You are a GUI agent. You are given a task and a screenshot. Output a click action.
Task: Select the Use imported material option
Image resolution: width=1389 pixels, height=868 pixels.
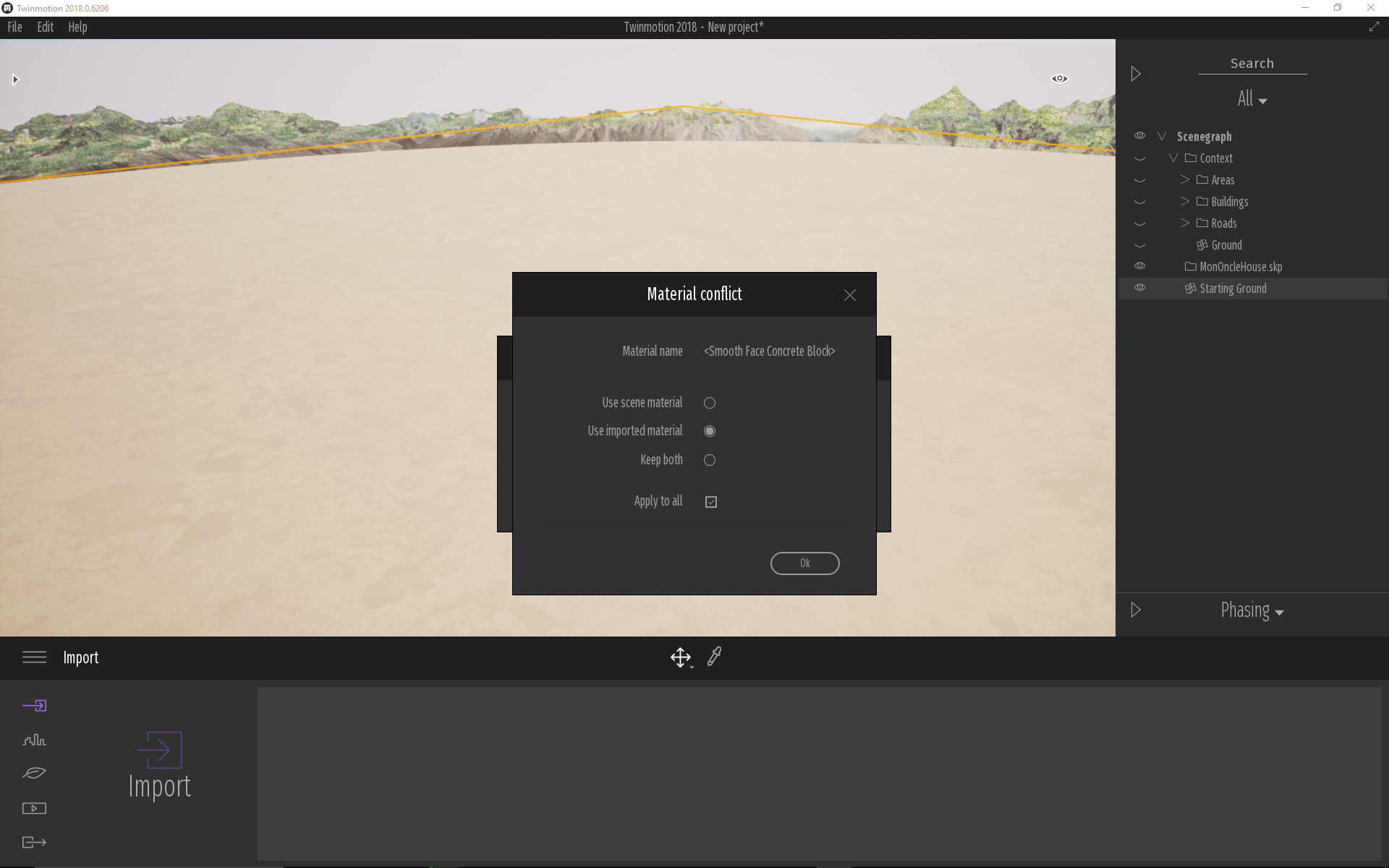710,431
